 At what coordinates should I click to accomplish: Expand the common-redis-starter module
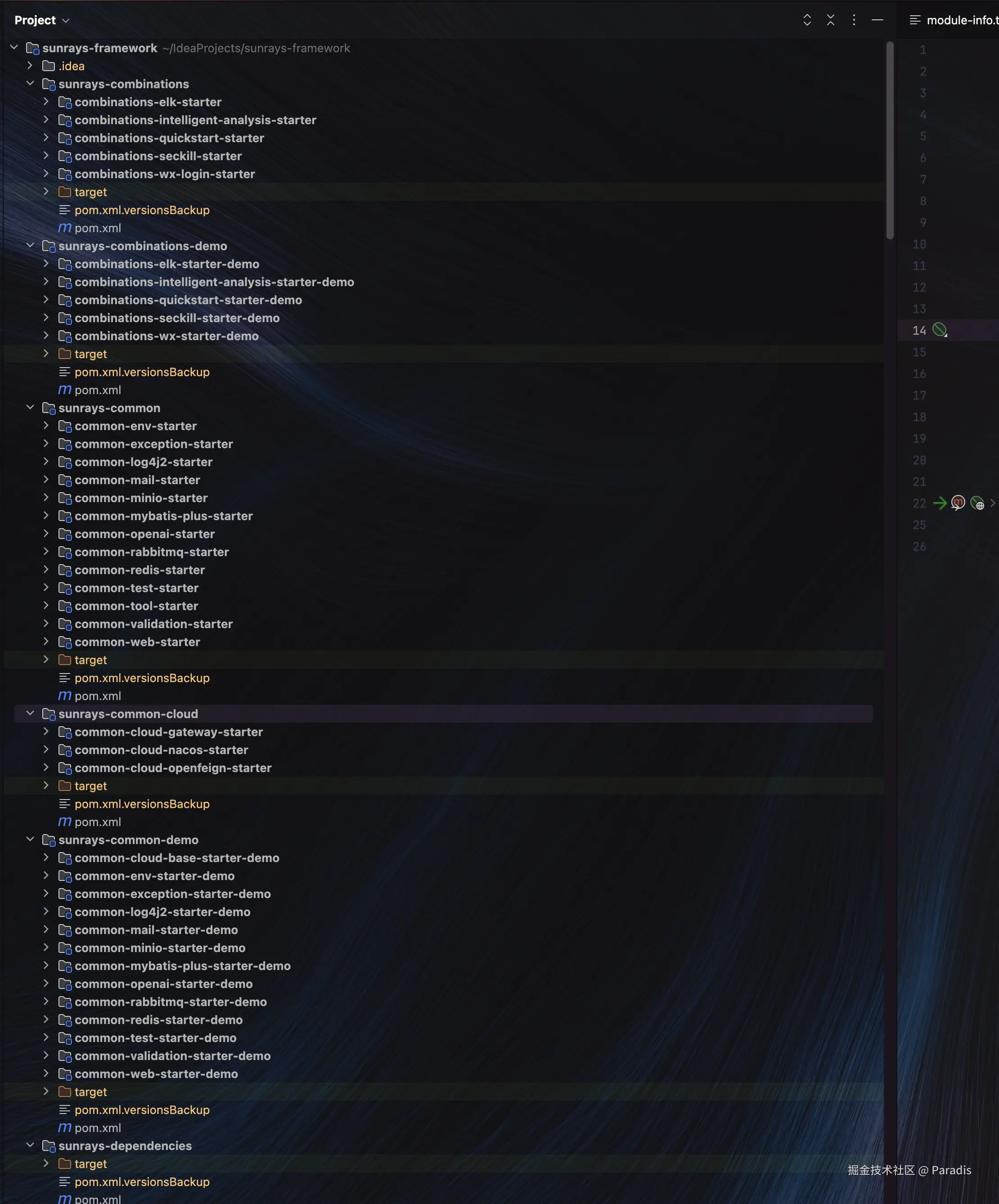[x=46, y=569]
